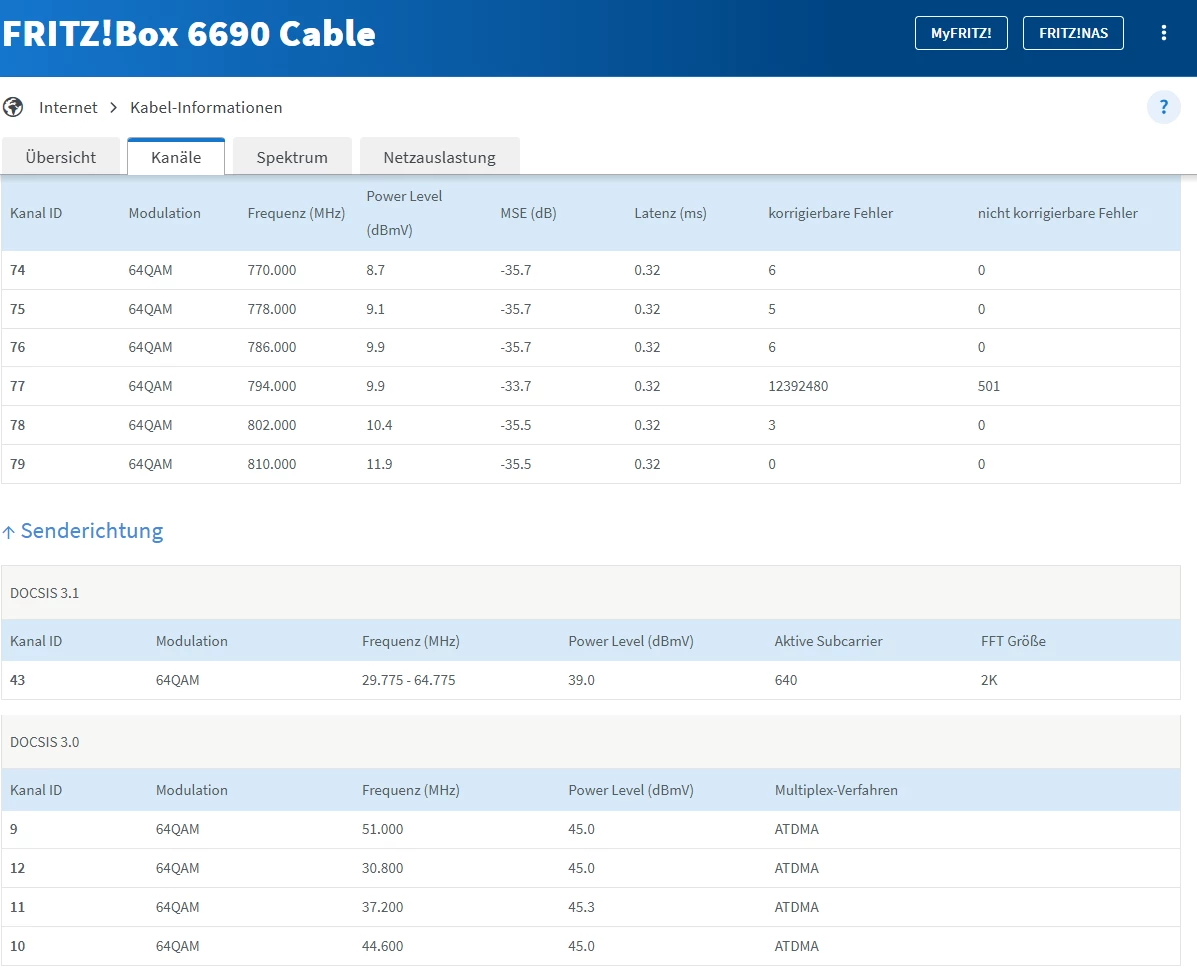Image resolution: width=1197 pixels, height=976 pixels.
Task: Click the FRITZ!Box 6690 Cable logo
Action: [189, 34]
